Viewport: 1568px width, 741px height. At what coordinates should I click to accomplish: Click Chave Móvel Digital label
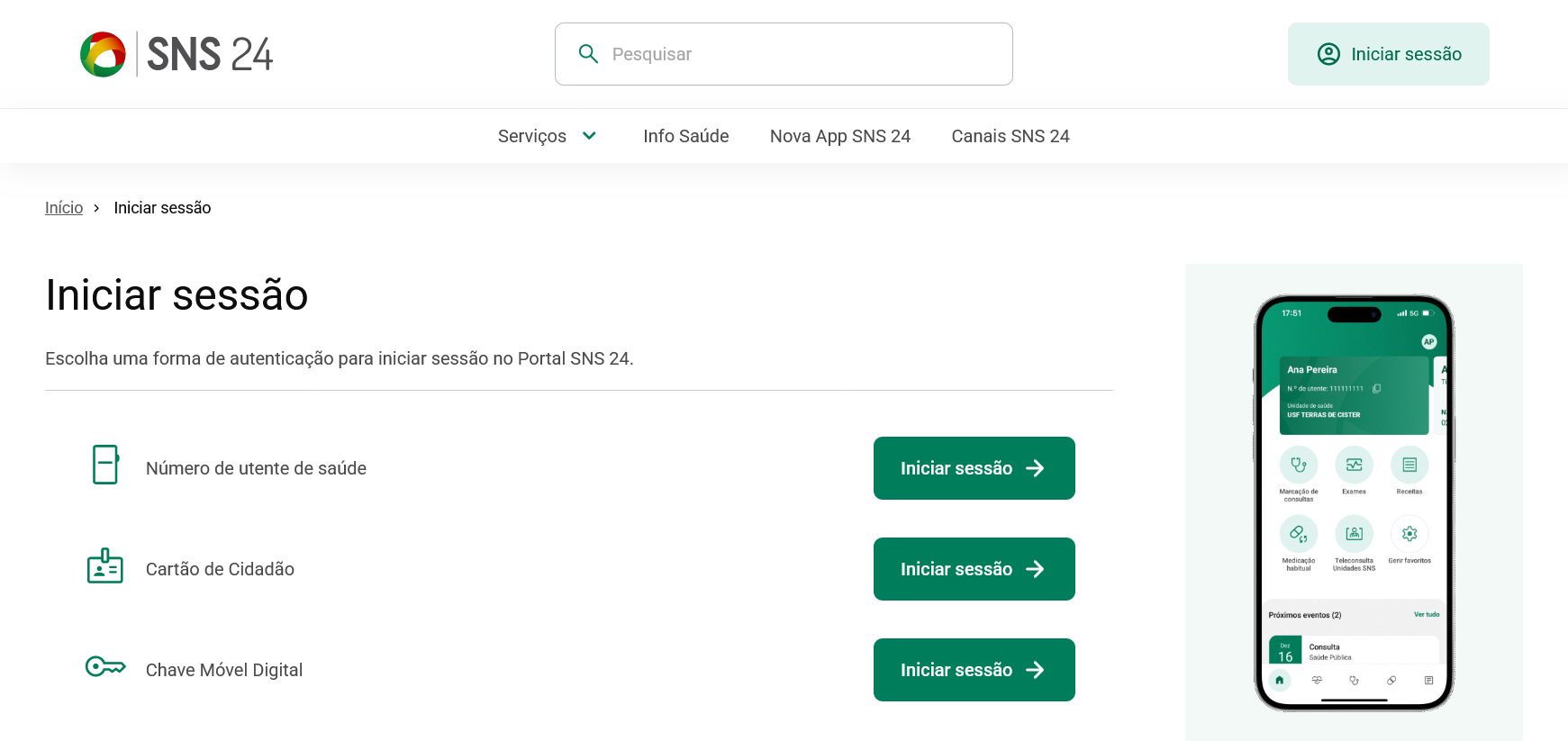[224, 670]
